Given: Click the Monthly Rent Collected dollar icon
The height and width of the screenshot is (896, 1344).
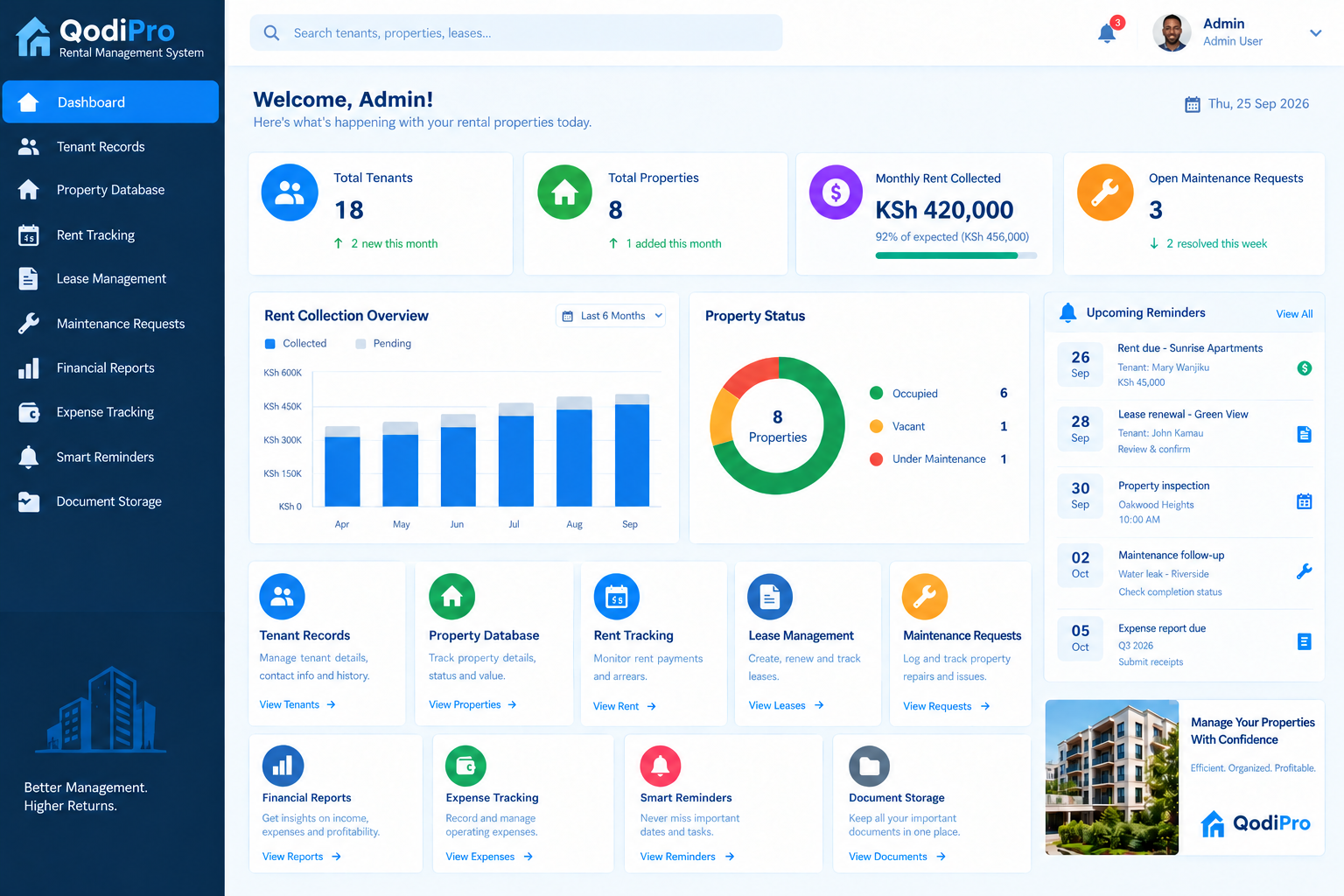Looking at the screenshot, I should [x=836, y=192].
